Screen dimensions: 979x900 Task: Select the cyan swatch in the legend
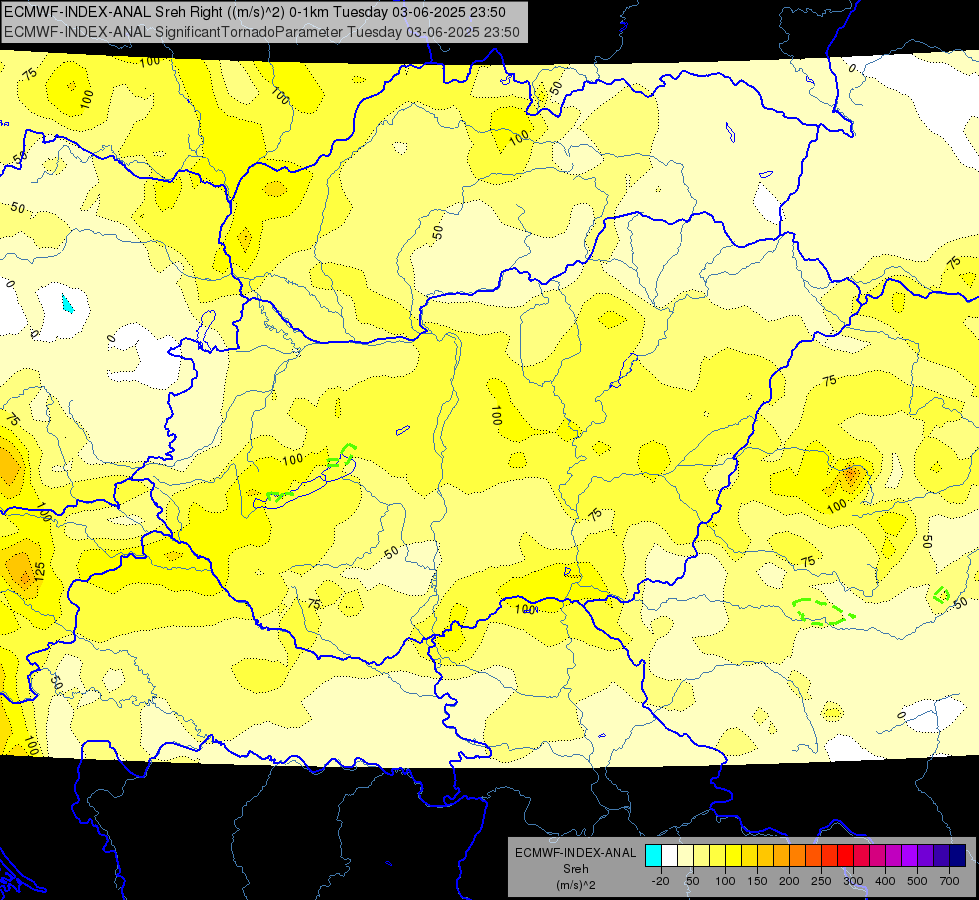(x=653, y=855)
